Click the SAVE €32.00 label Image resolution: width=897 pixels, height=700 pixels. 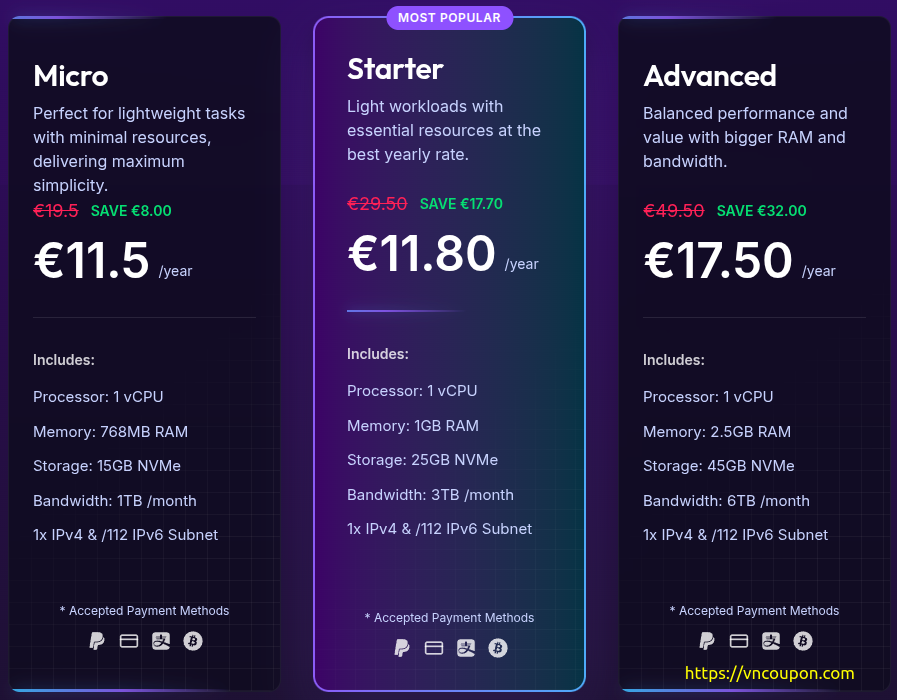pos(761,211)
